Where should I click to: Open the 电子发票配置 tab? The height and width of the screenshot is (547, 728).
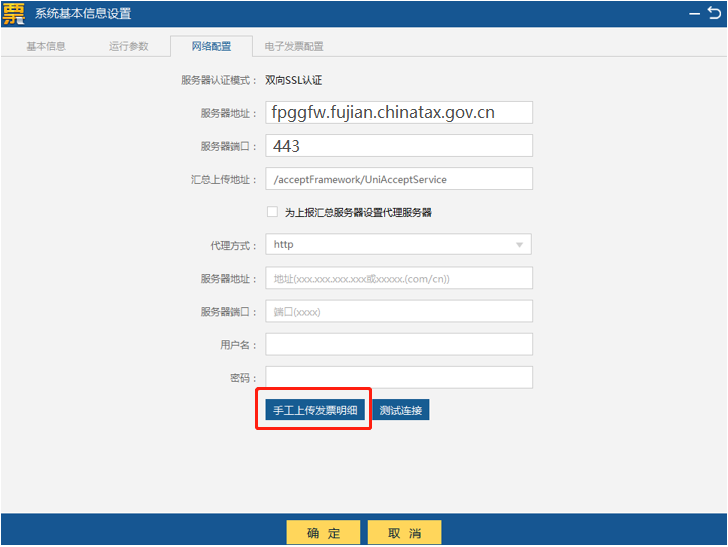pos(294,46)
